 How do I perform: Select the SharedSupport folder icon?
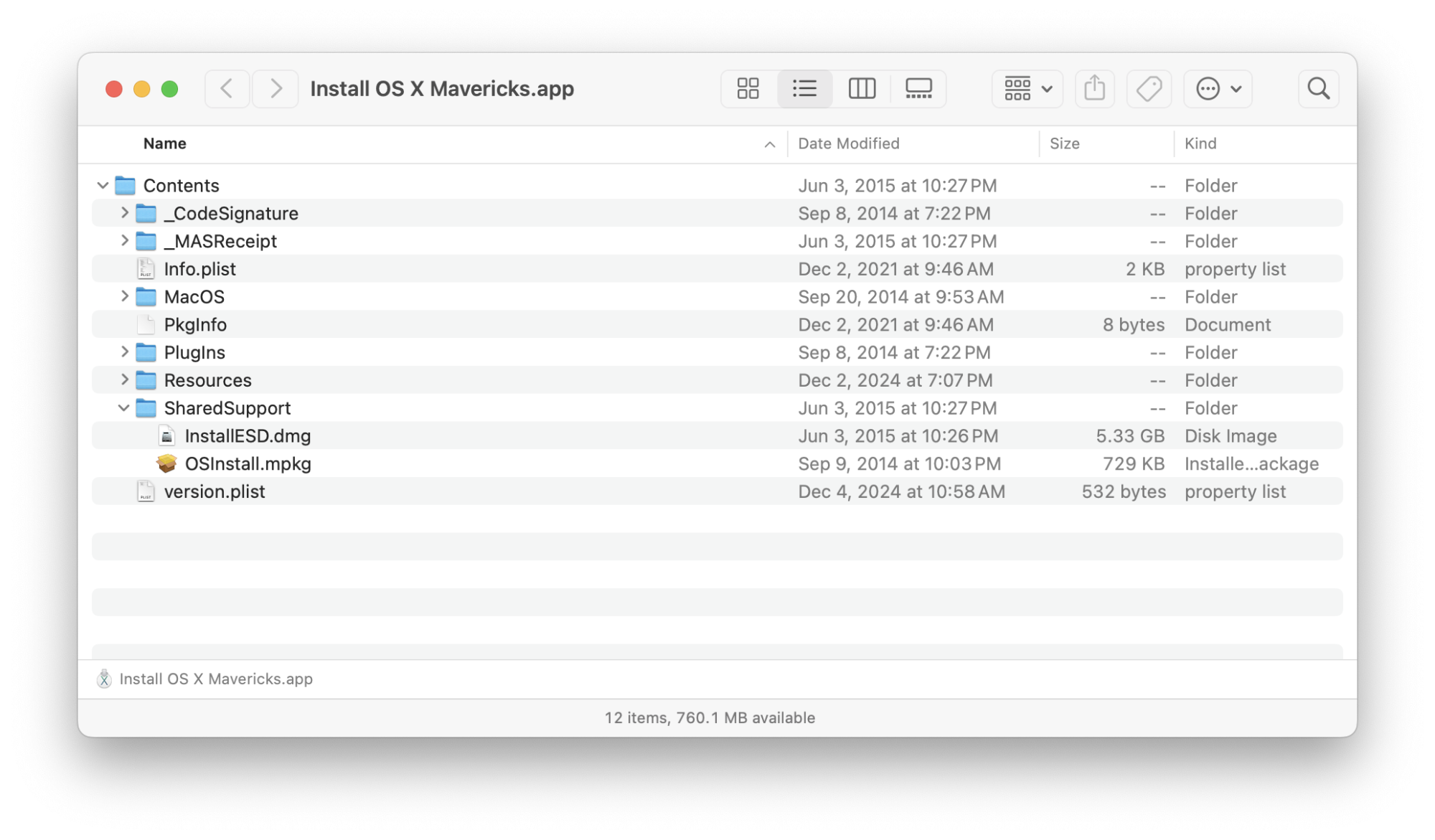coord(146,408)
